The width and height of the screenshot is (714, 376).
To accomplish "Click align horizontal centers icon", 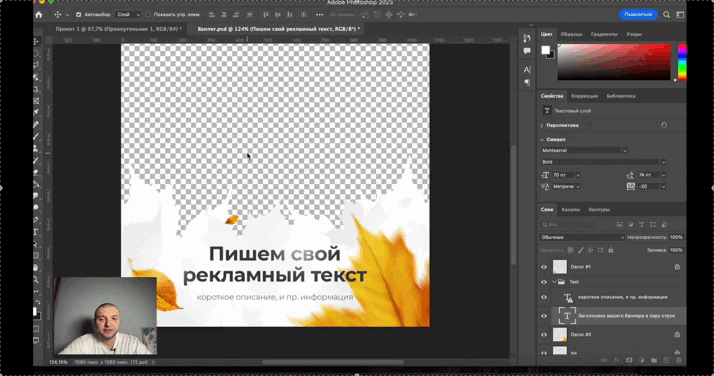I will pos(224,15).
